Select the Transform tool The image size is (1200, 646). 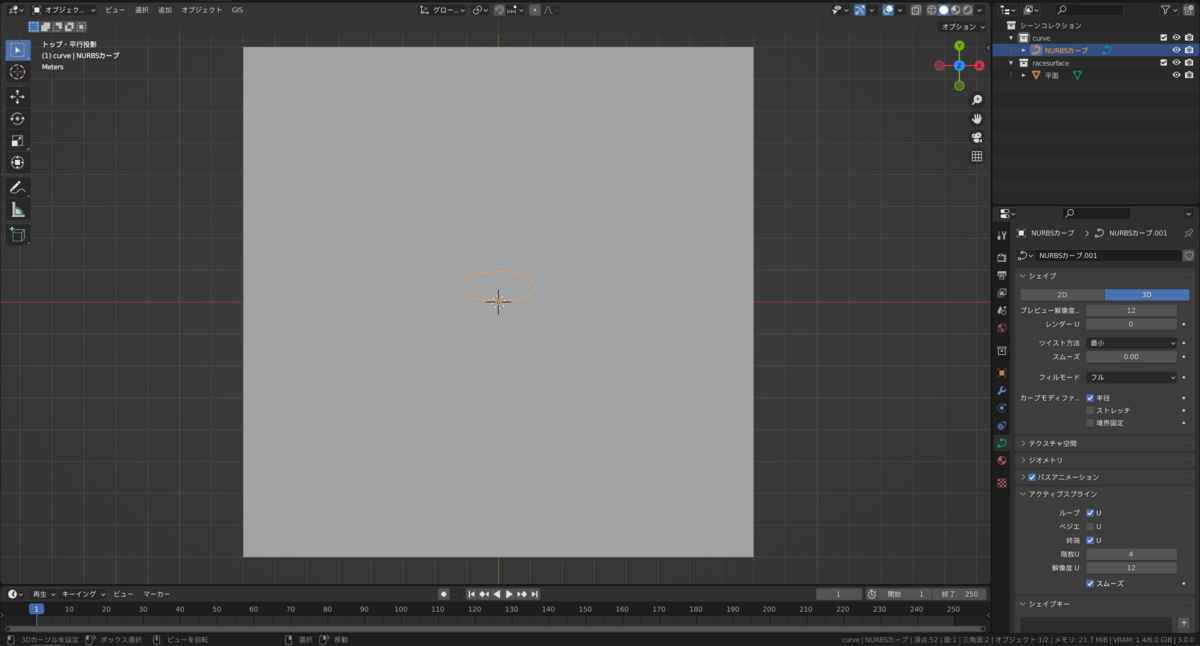click(x=17, y=163)
